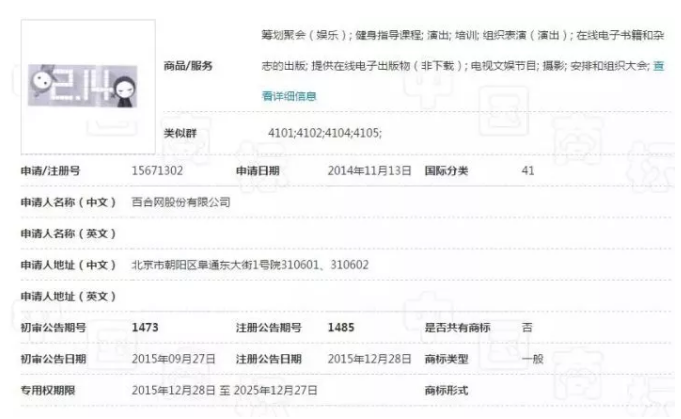Click the 申请人名称（英文） label
Viewport: 681px width, 419px height.
click(x=69, y=234)
